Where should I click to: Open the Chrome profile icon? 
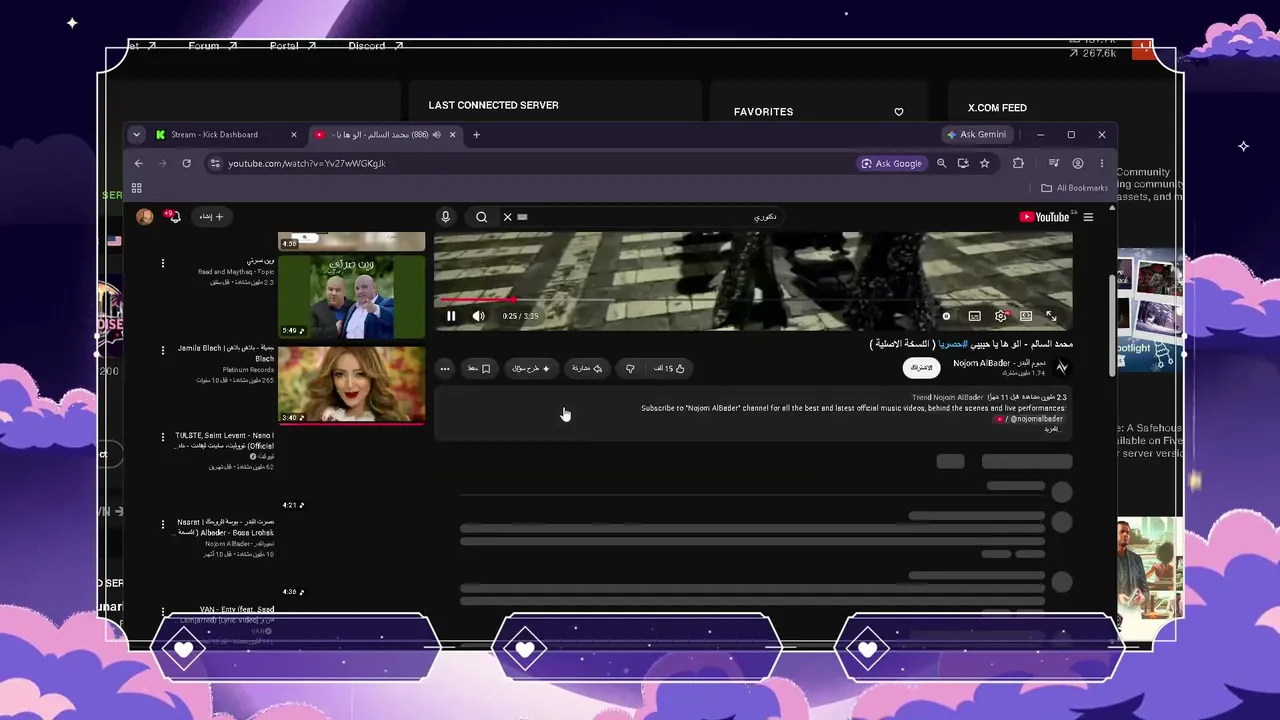coord(1078,163)
